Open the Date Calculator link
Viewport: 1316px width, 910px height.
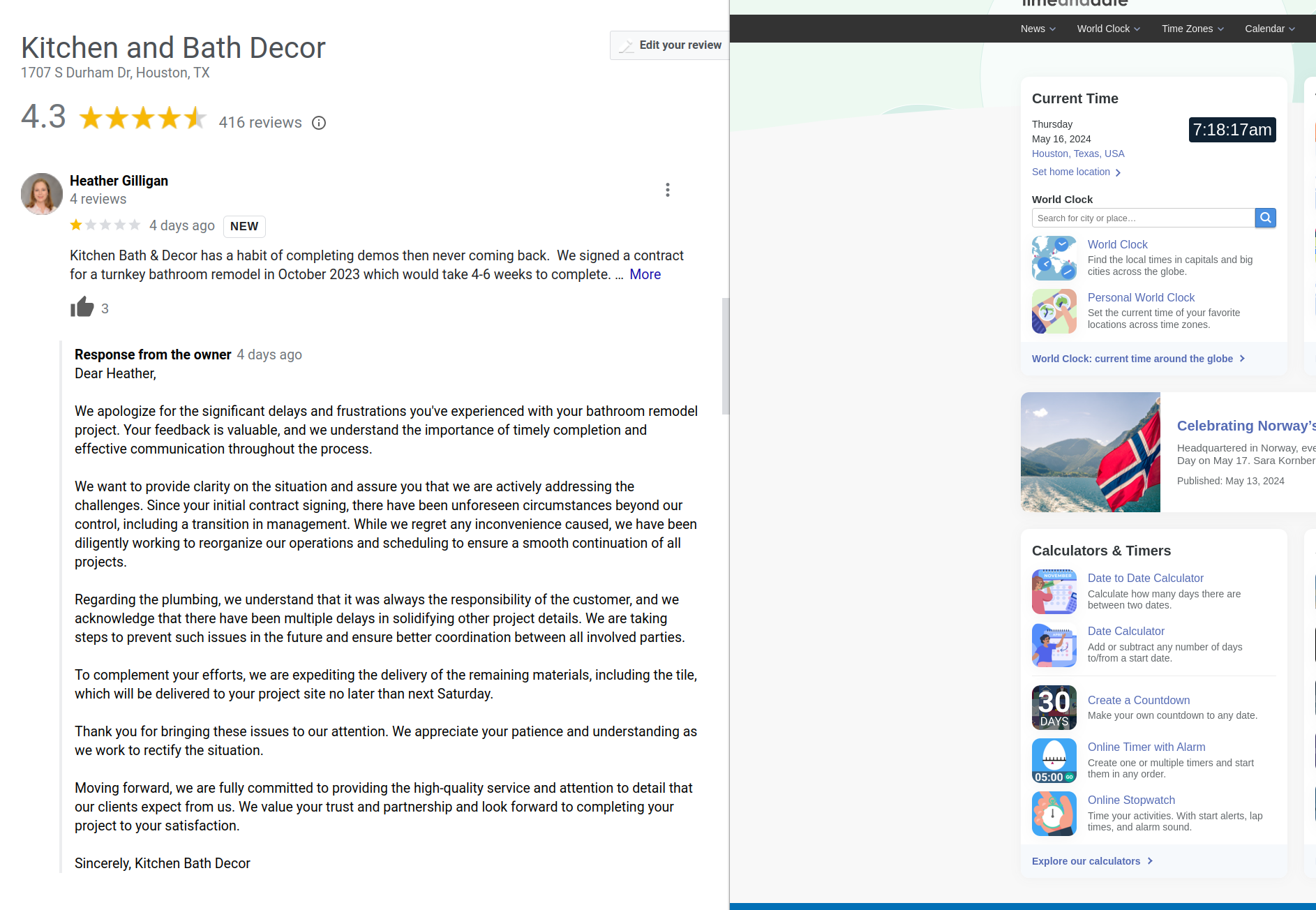(x=1126, y=631)
